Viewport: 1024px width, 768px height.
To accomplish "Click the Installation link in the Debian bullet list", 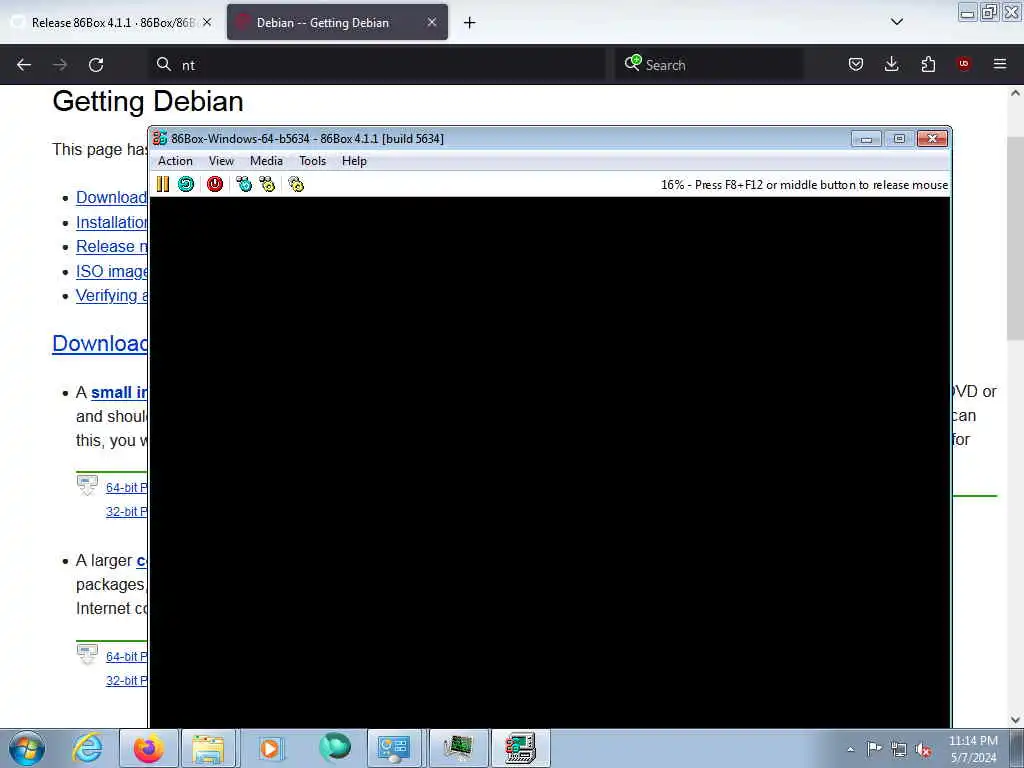I will (x=112, y=222).
